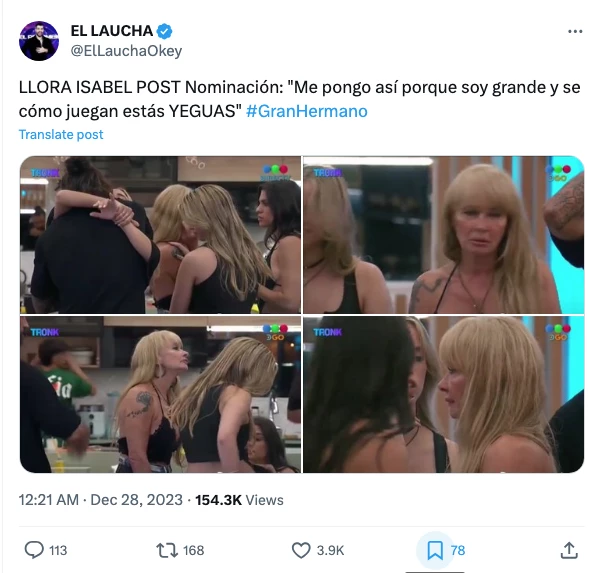Open the #GranHermano hashtag
Viewport: 589px width, 573px height.
pyautogui.click(x=307, y=111)
